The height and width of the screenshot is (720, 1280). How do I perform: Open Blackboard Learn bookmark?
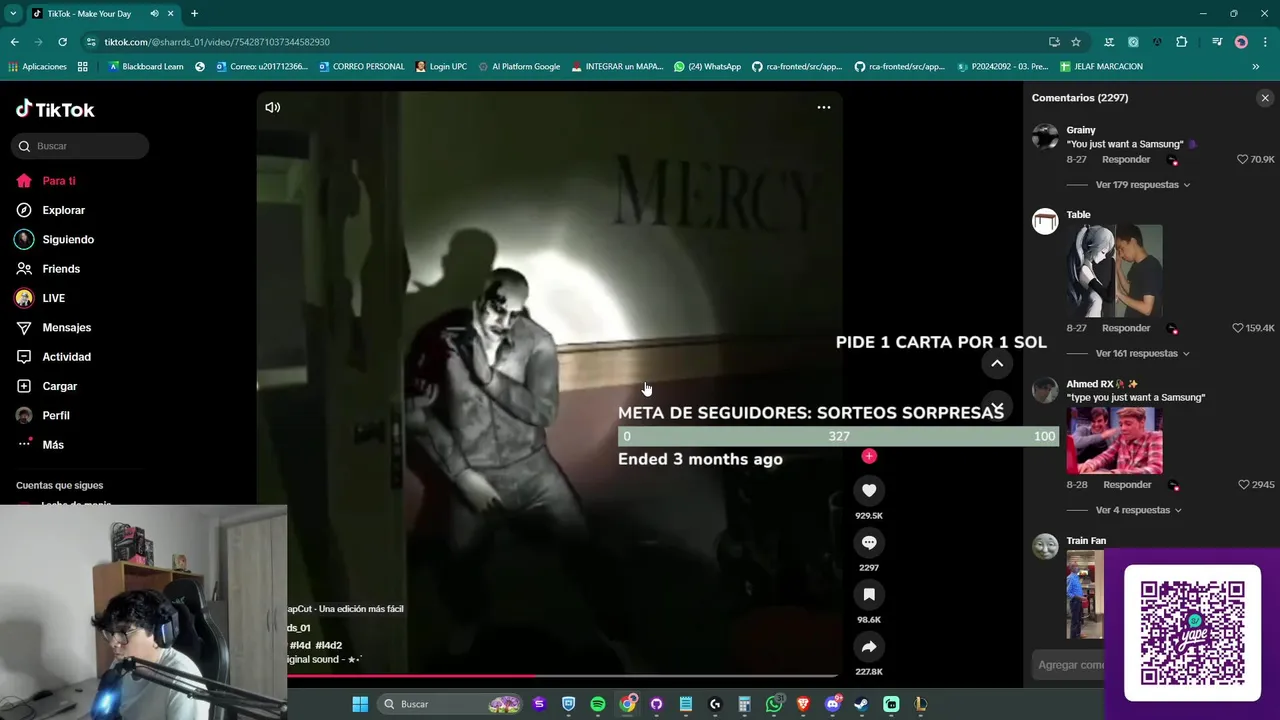coord(146,67)
